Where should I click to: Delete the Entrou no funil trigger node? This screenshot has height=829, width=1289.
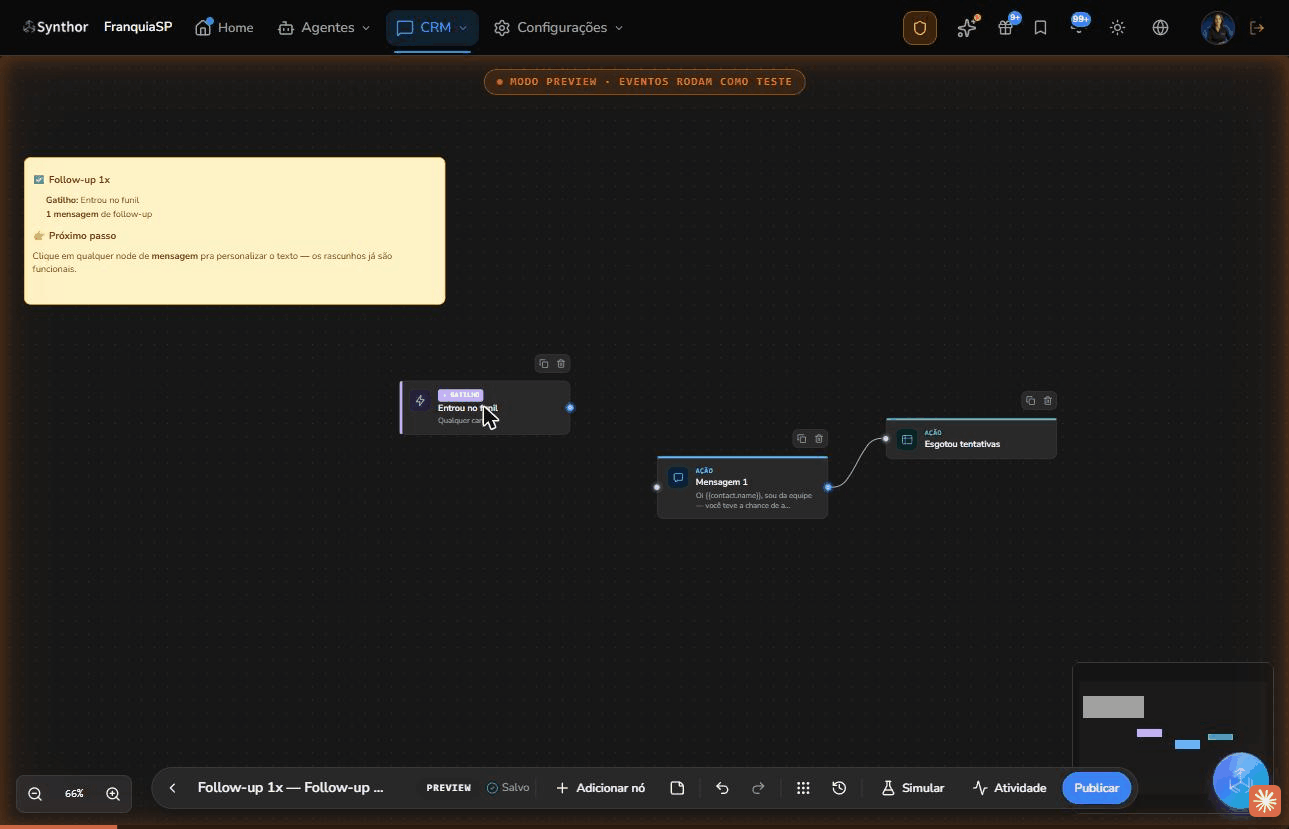(x=561, y=364)
